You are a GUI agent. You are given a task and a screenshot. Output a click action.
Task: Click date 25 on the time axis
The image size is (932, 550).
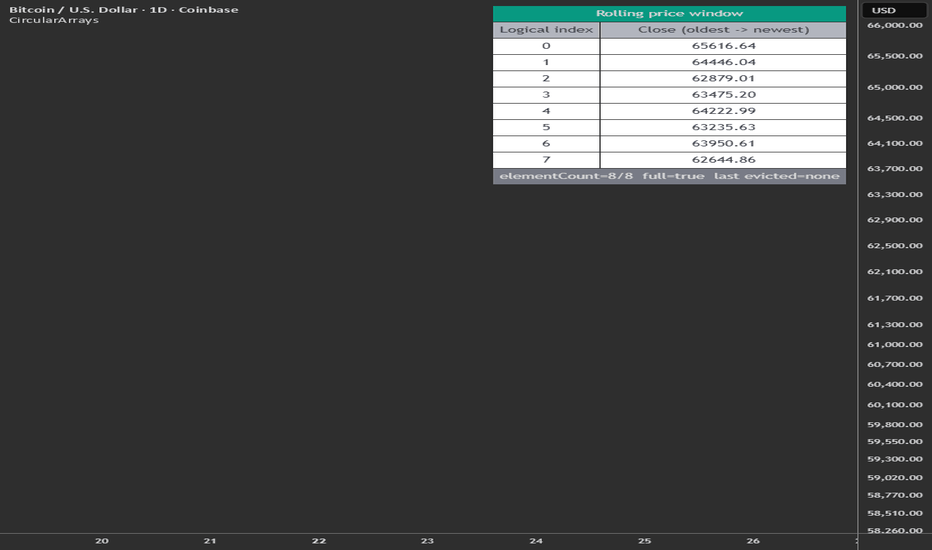click(644, 541)
